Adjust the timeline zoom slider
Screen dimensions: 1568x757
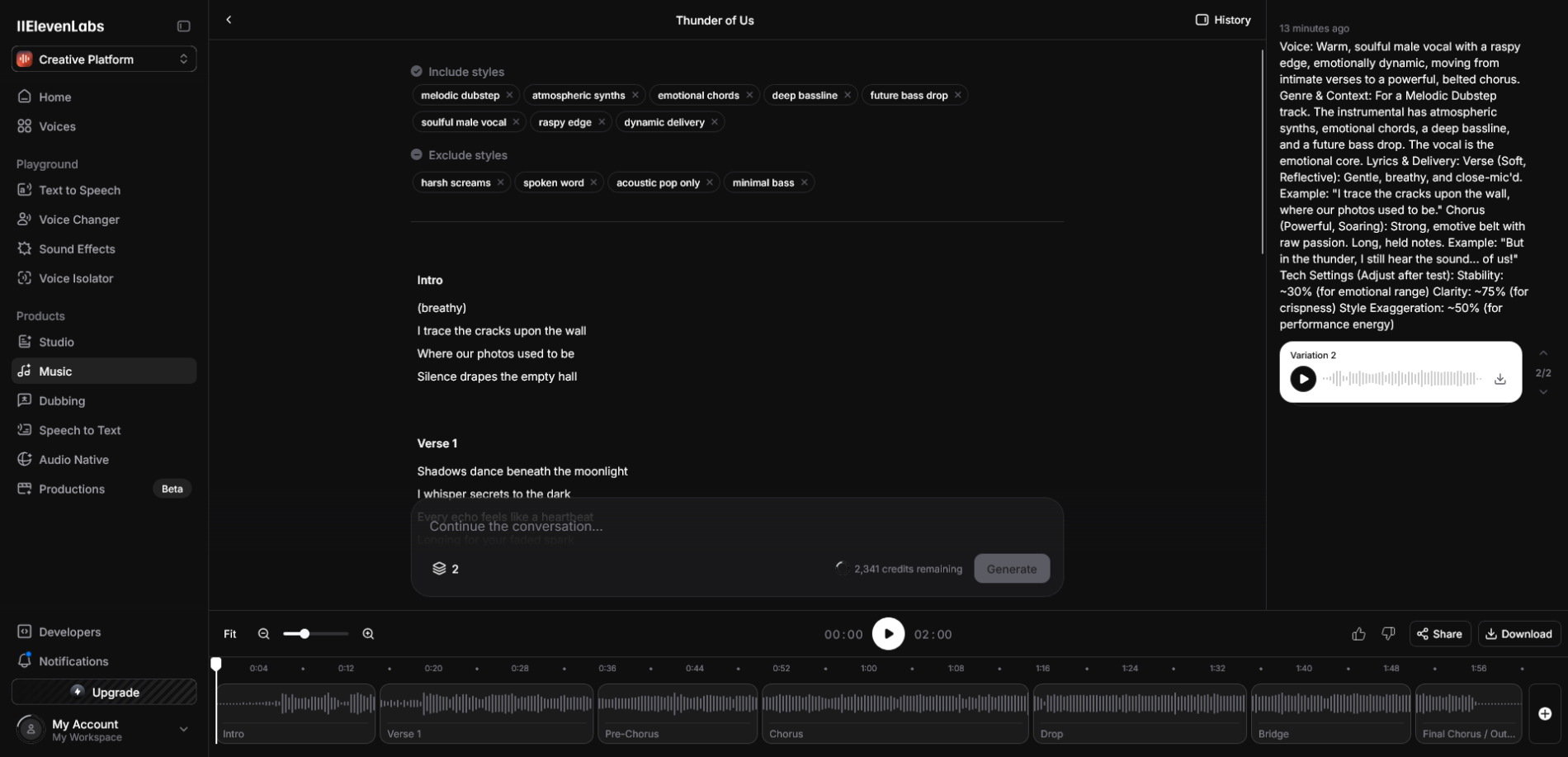305,634
